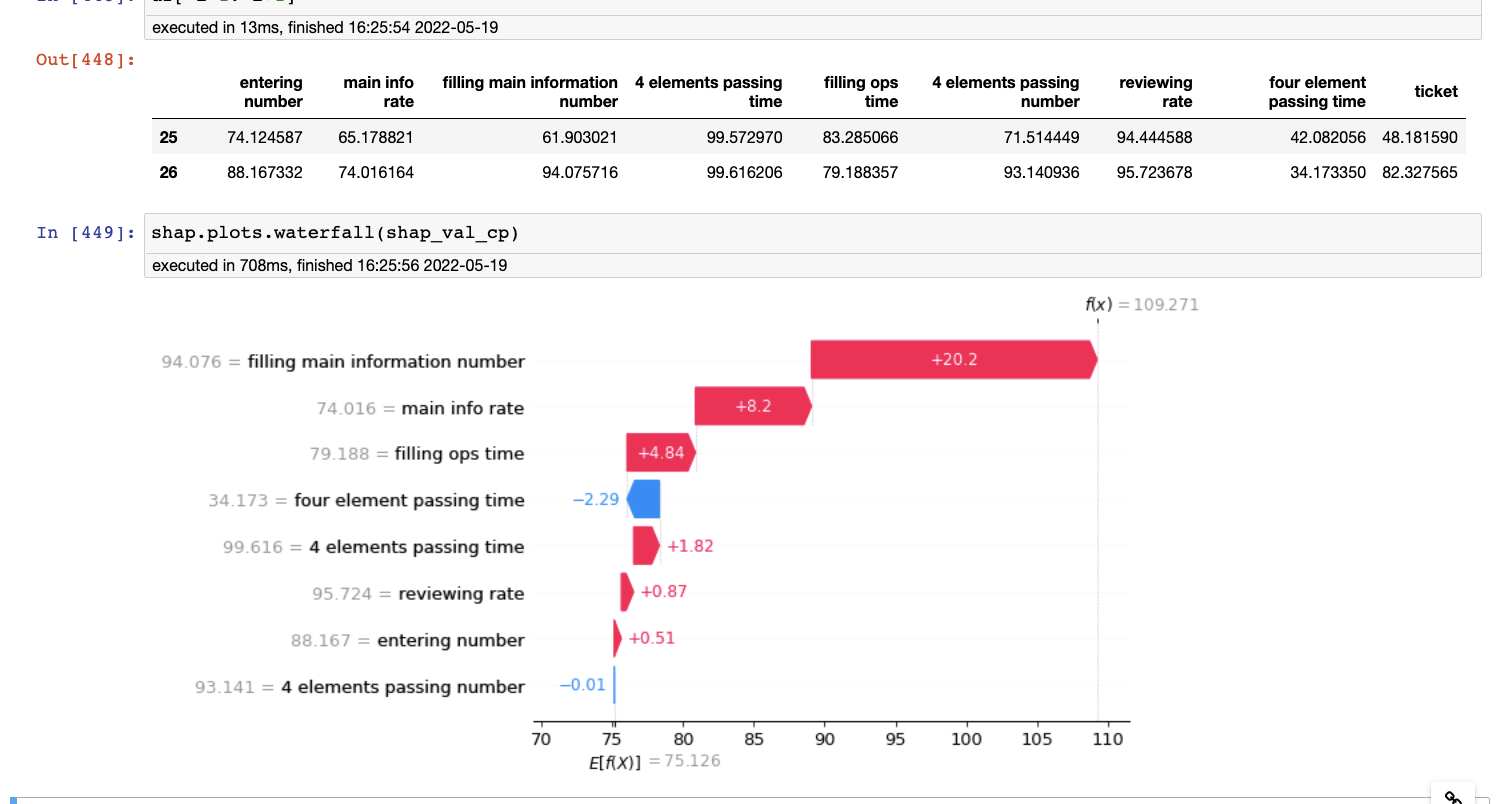This screenshot has width=1498, height=804.
Task: Click the 'filling main information number' column header
Action: (x=530, y=92)
